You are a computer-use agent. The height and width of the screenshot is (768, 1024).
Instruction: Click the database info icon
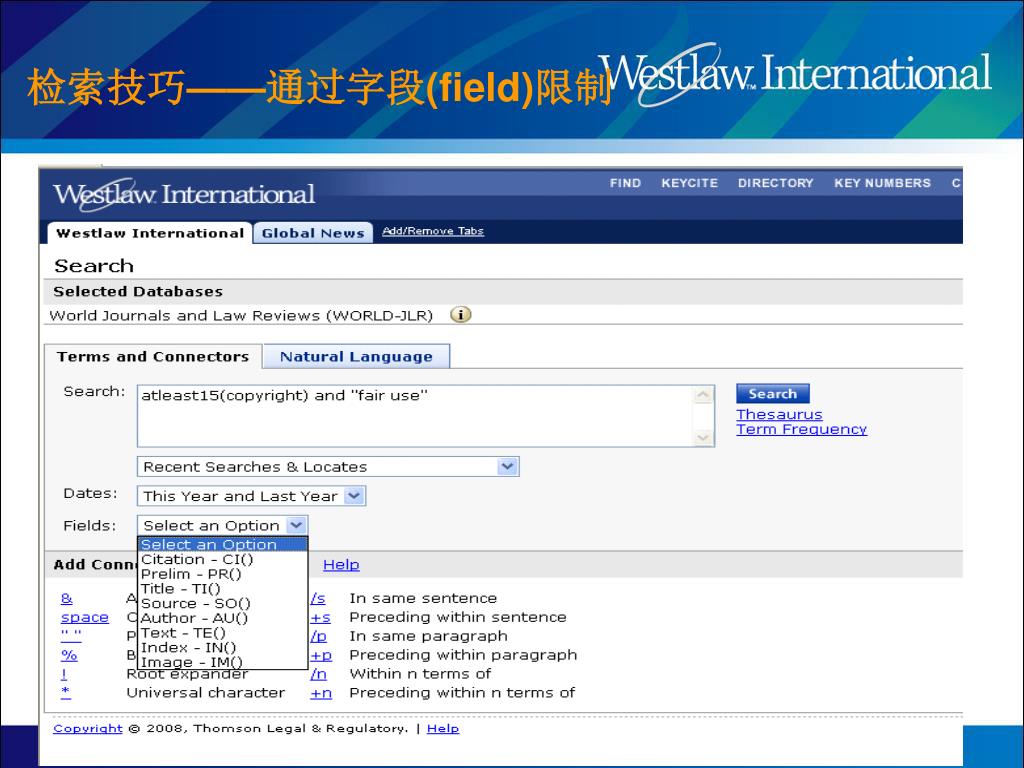pos(461,315)
